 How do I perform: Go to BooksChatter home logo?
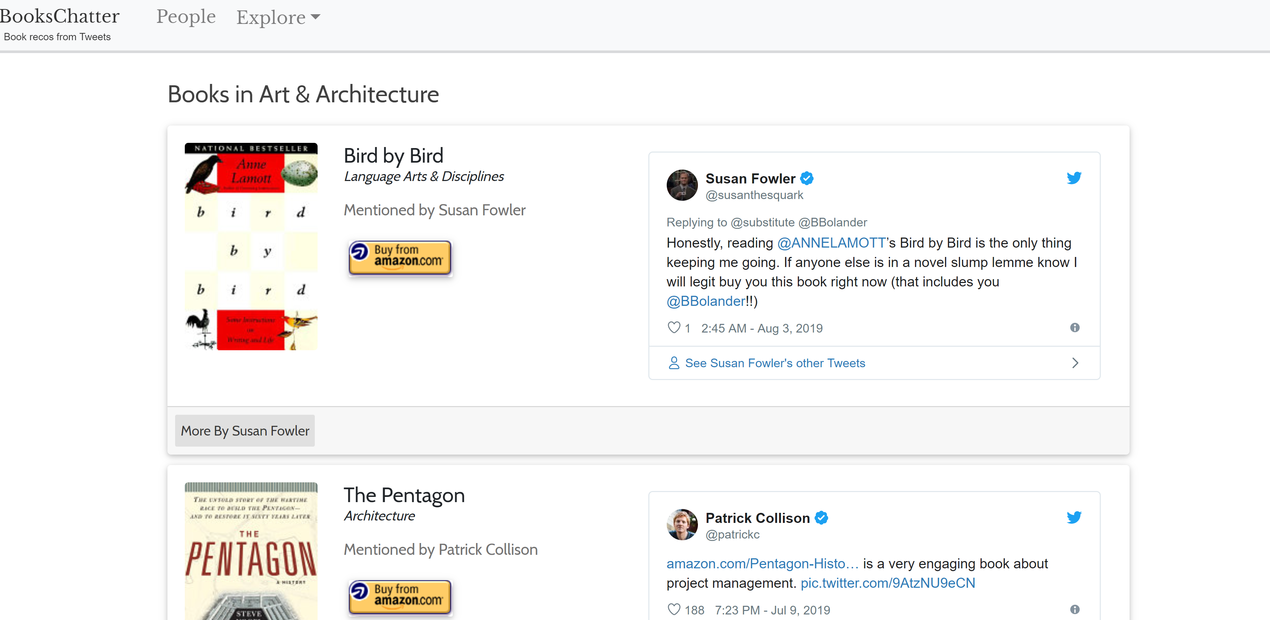(60, 16)
